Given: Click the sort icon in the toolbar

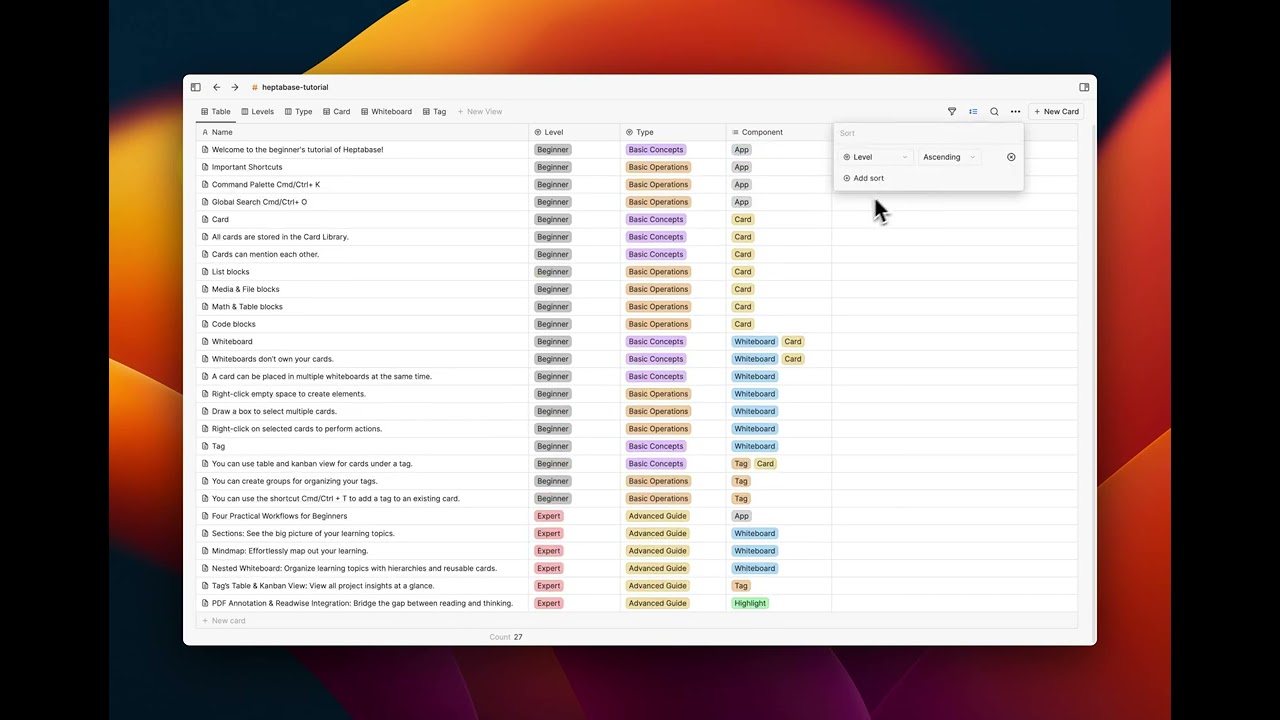Looking at the screenshot, I should pyautogui.click(x=973, y=112).
